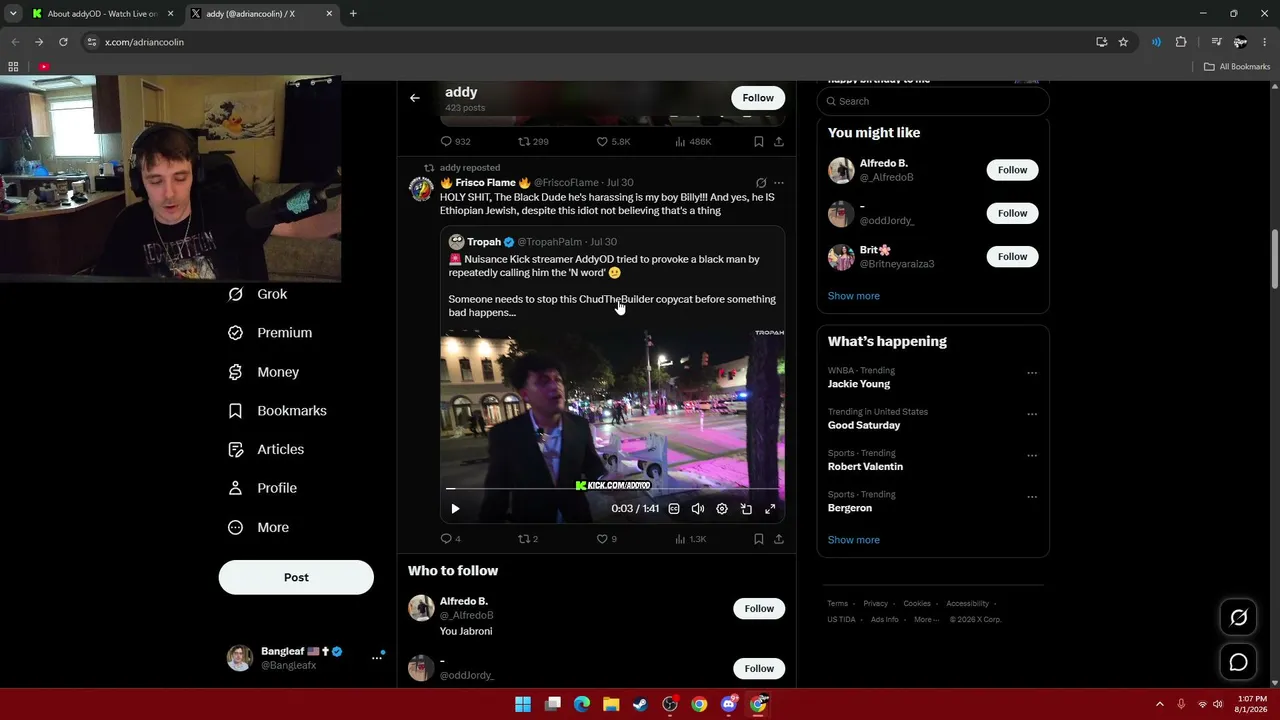Open the Chrome extensions puzzle icon
The width and height of the screenshot is (1280, 720).
tap(1181, 42)
